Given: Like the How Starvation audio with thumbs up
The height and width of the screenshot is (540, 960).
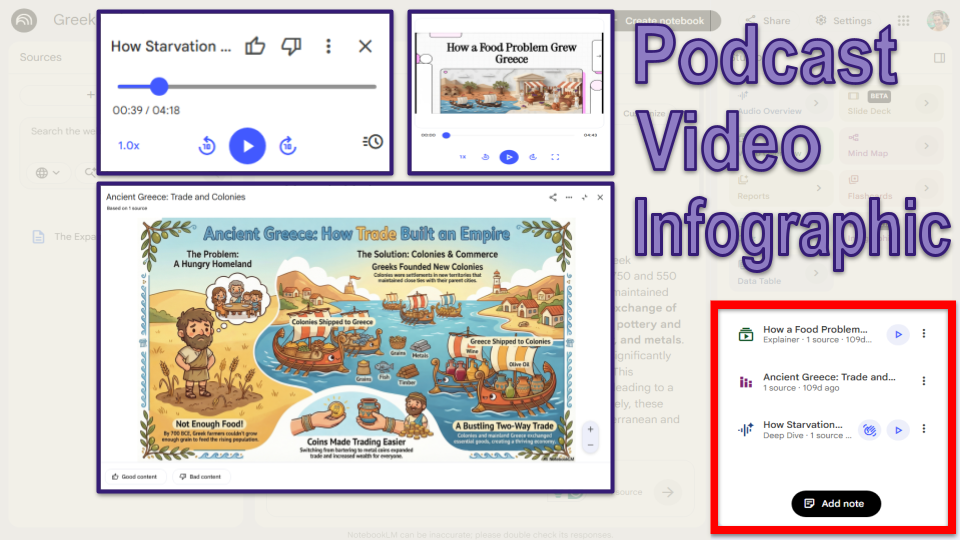Looking at the screenshot, I should [255, 46].
